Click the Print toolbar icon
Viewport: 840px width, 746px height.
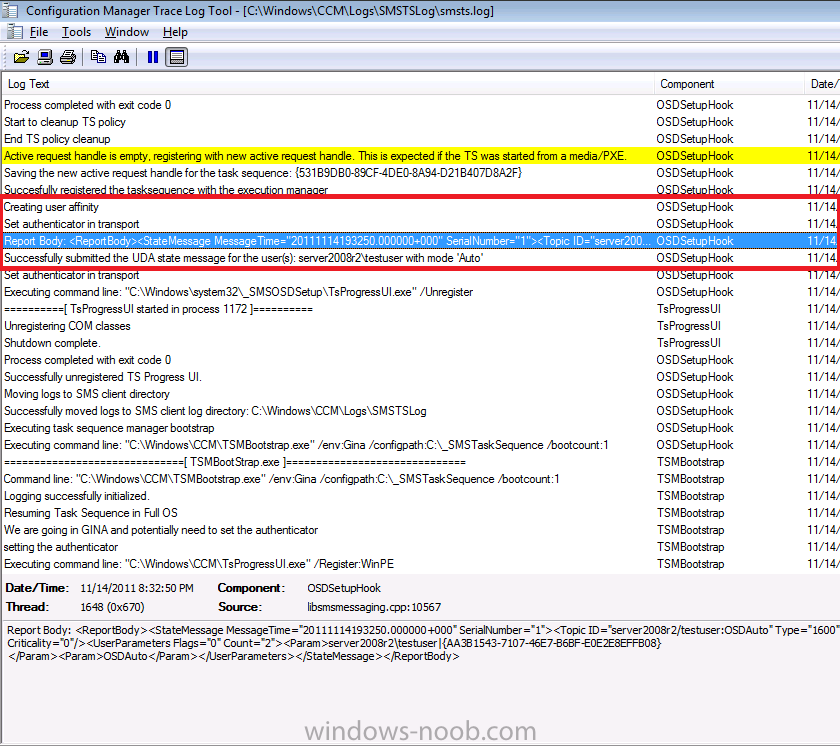(68, 57)
